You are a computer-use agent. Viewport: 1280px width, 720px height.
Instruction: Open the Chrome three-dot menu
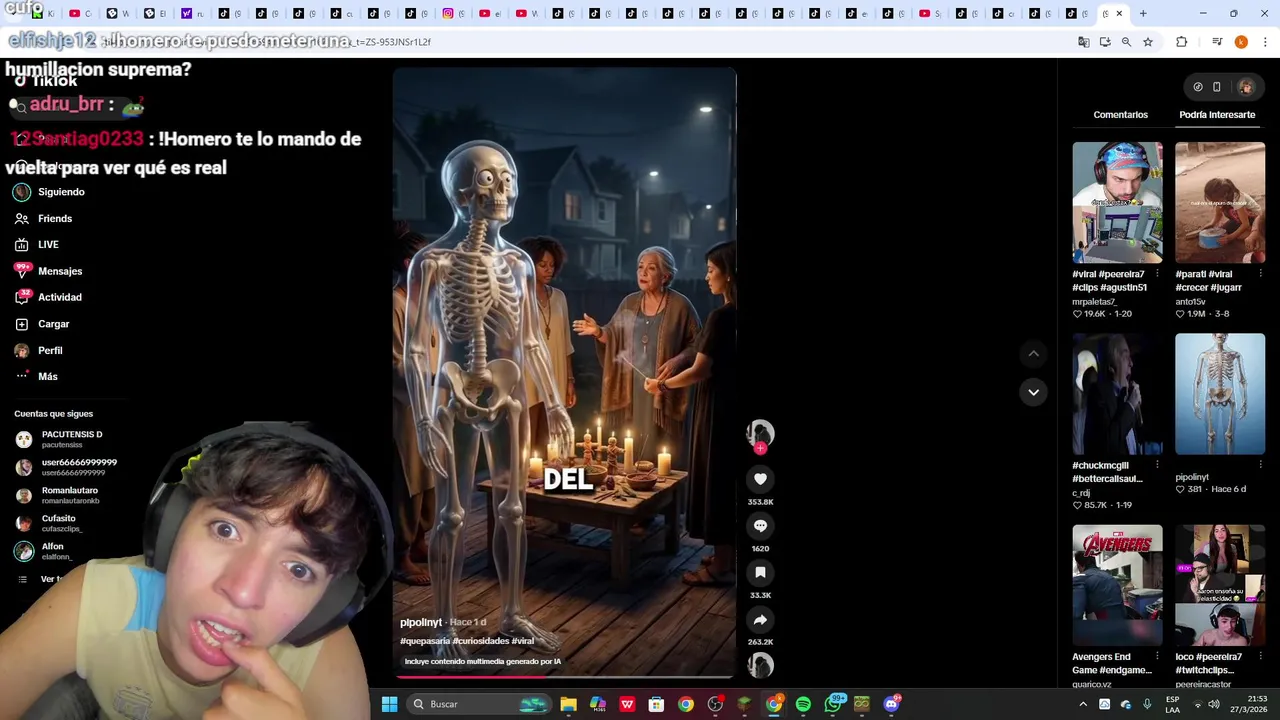click(1265, 42)
